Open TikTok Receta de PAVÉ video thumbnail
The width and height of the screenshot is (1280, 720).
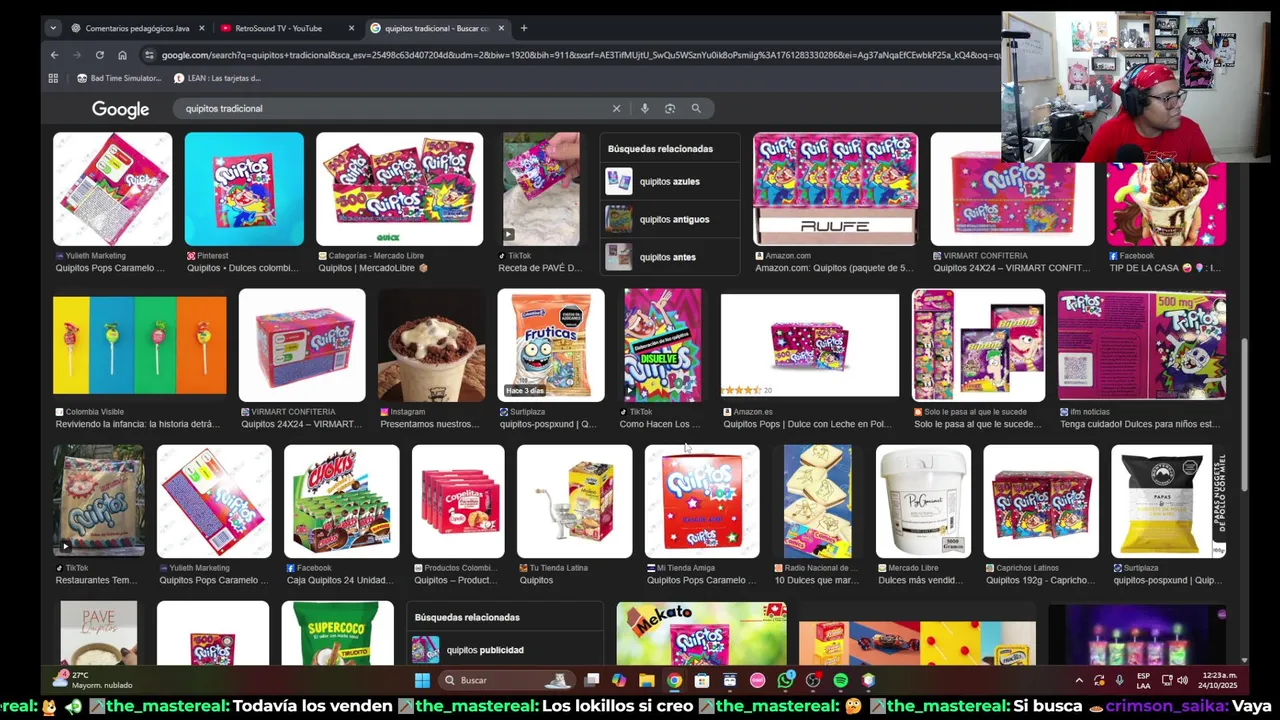[x=541, y=189]
